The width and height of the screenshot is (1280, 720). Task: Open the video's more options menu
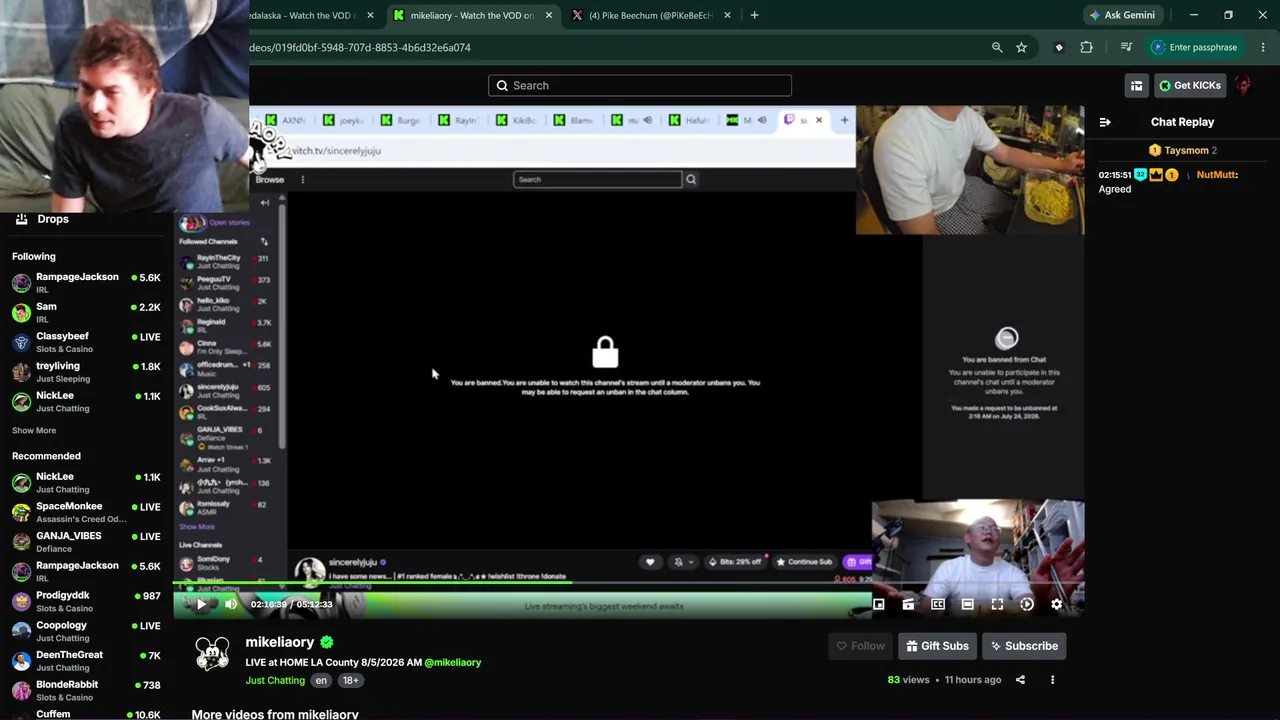pos(1052,680)
